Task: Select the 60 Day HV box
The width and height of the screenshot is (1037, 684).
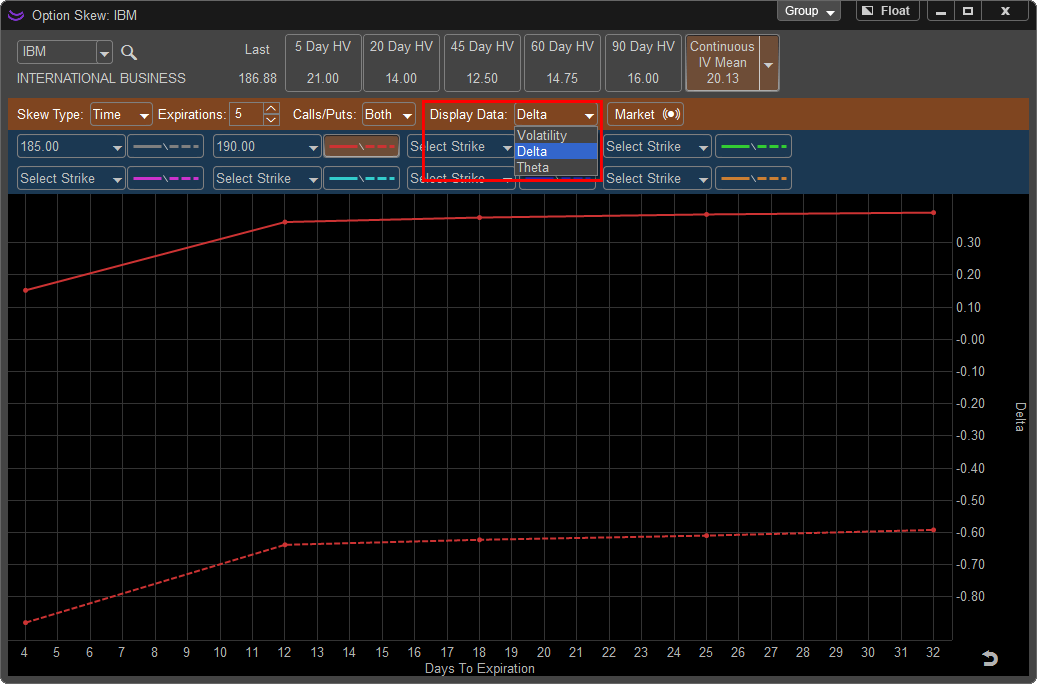Action: click(x=562, y=63)
